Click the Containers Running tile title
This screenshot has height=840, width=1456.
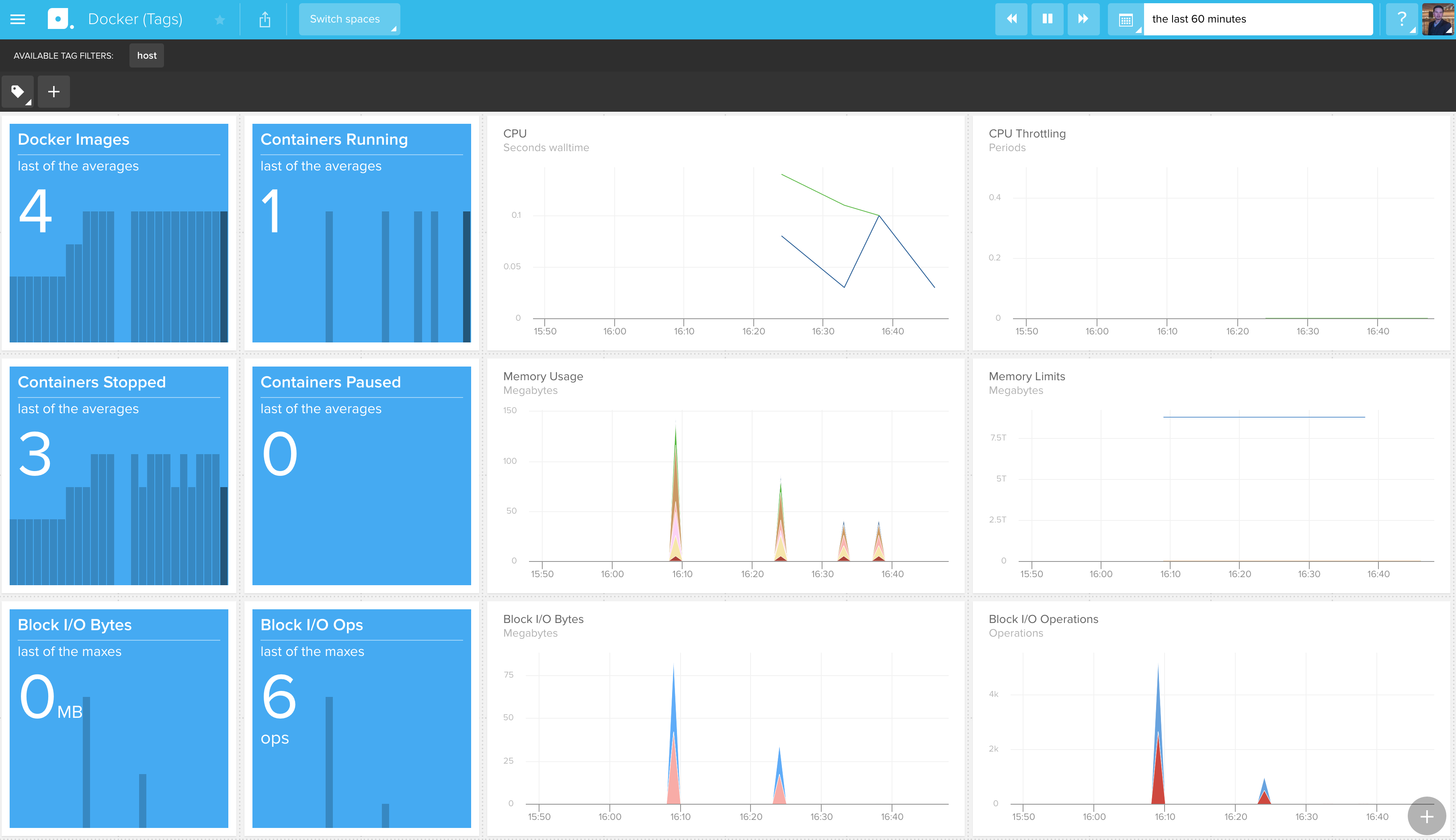tap(334, 139)
